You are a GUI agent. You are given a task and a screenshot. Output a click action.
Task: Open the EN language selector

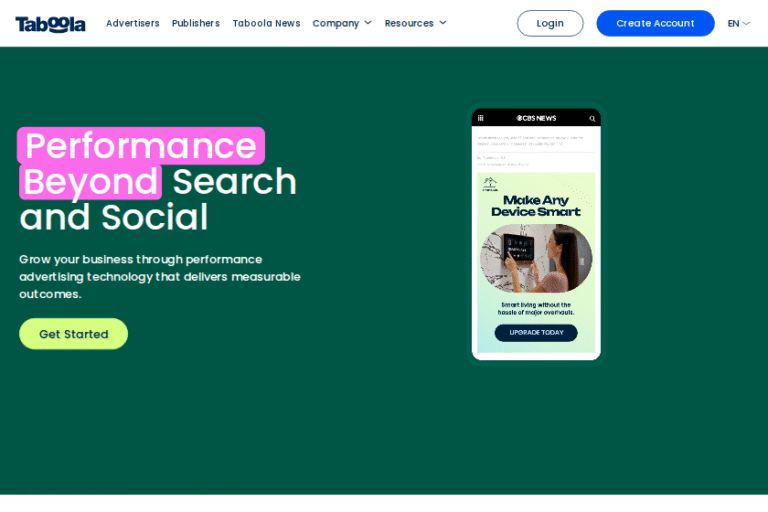pos(739,23)
